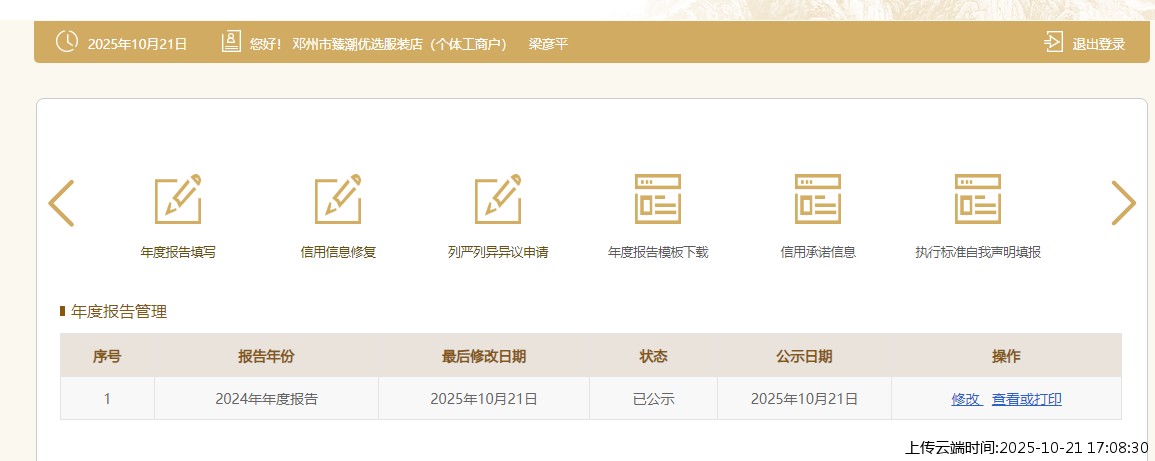Open 查看或打印 for the 2024 annual report
The height and width of the screenshot is (461, 1155).
(x=1026, y=399)
